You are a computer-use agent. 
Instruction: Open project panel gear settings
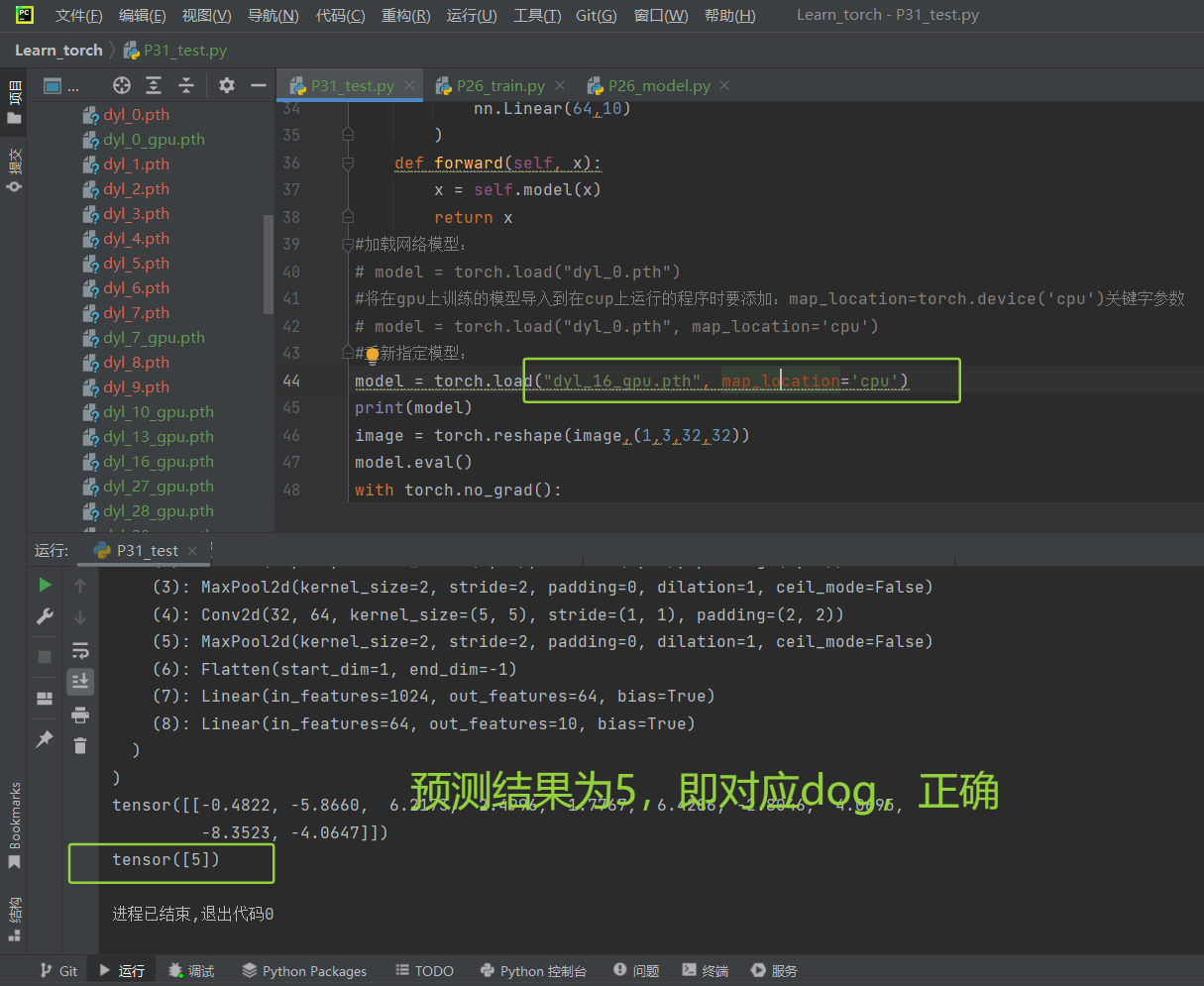point(227,85)
